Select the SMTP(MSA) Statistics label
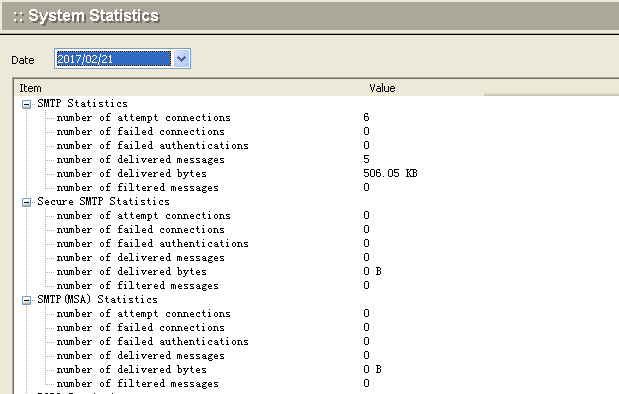Image resolution: width=619 pixels, height=394 pixels. (98, 299)
